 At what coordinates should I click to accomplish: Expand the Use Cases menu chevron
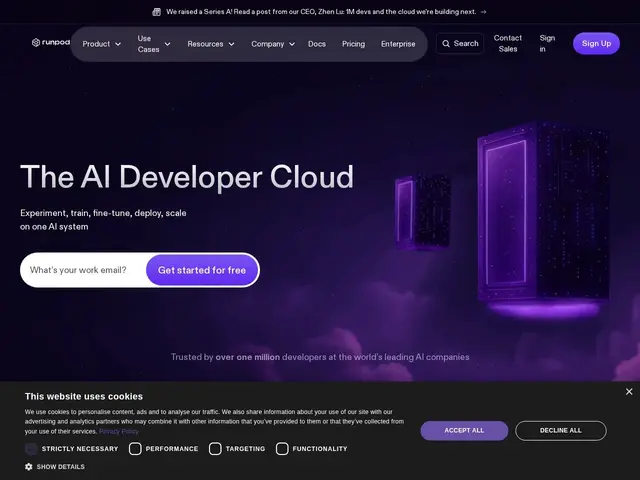[167, 44]
